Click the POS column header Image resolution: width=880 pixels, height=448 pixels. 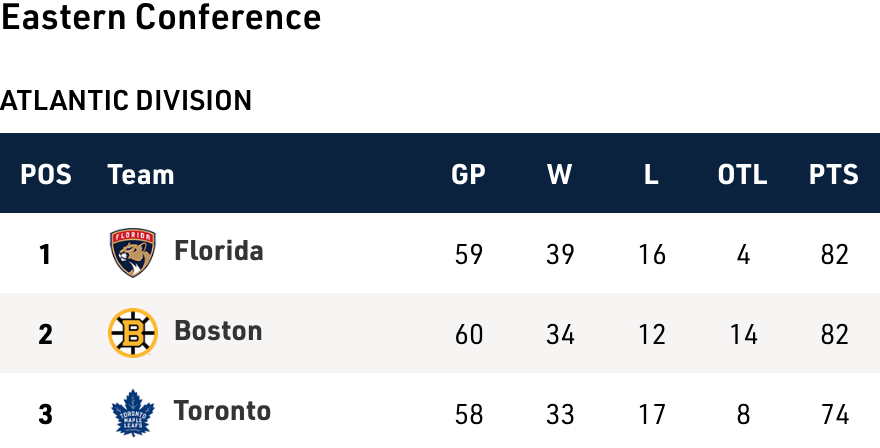pyautogui.click(x=46, y=174)
